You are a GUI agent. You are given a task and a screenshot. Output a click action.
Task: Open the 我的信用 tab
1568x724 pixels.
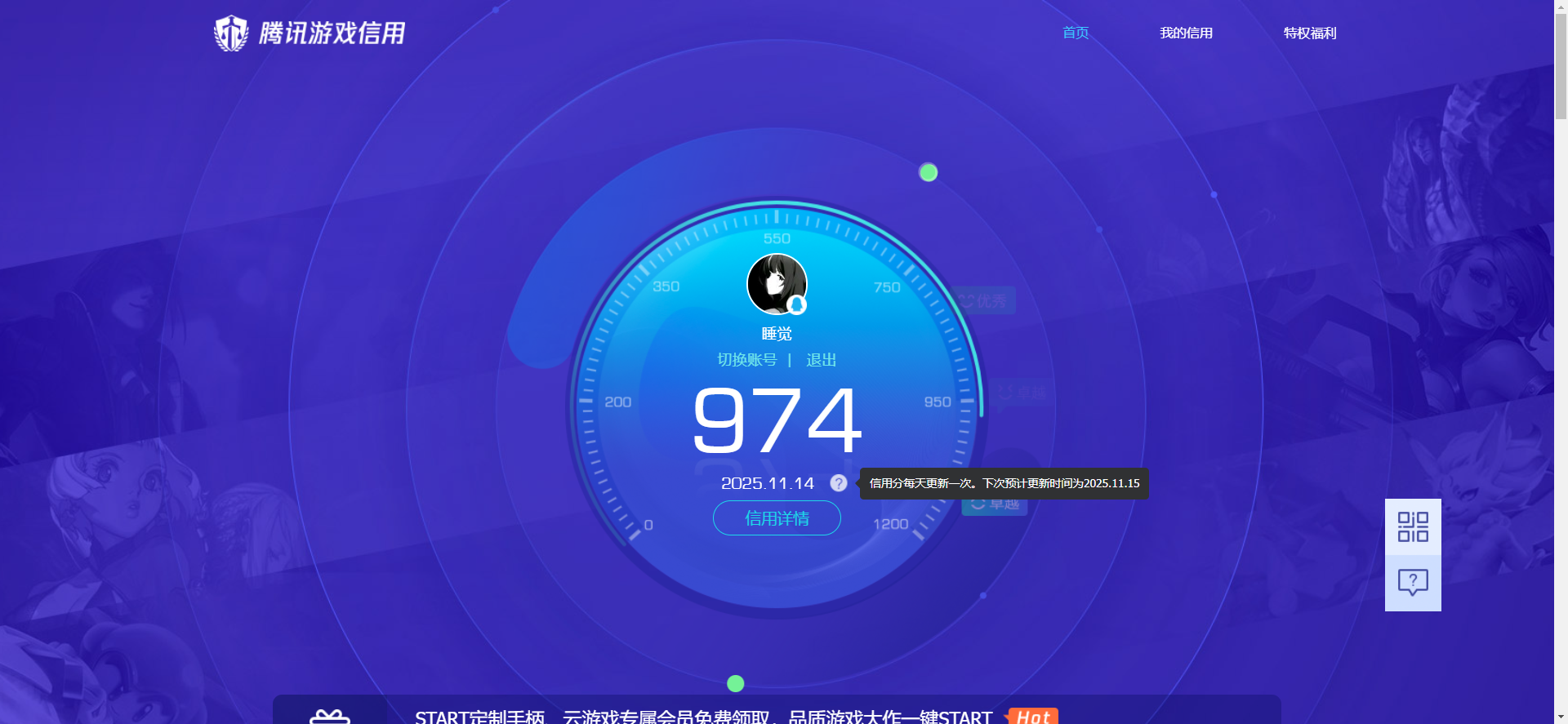coord(1186,33)
